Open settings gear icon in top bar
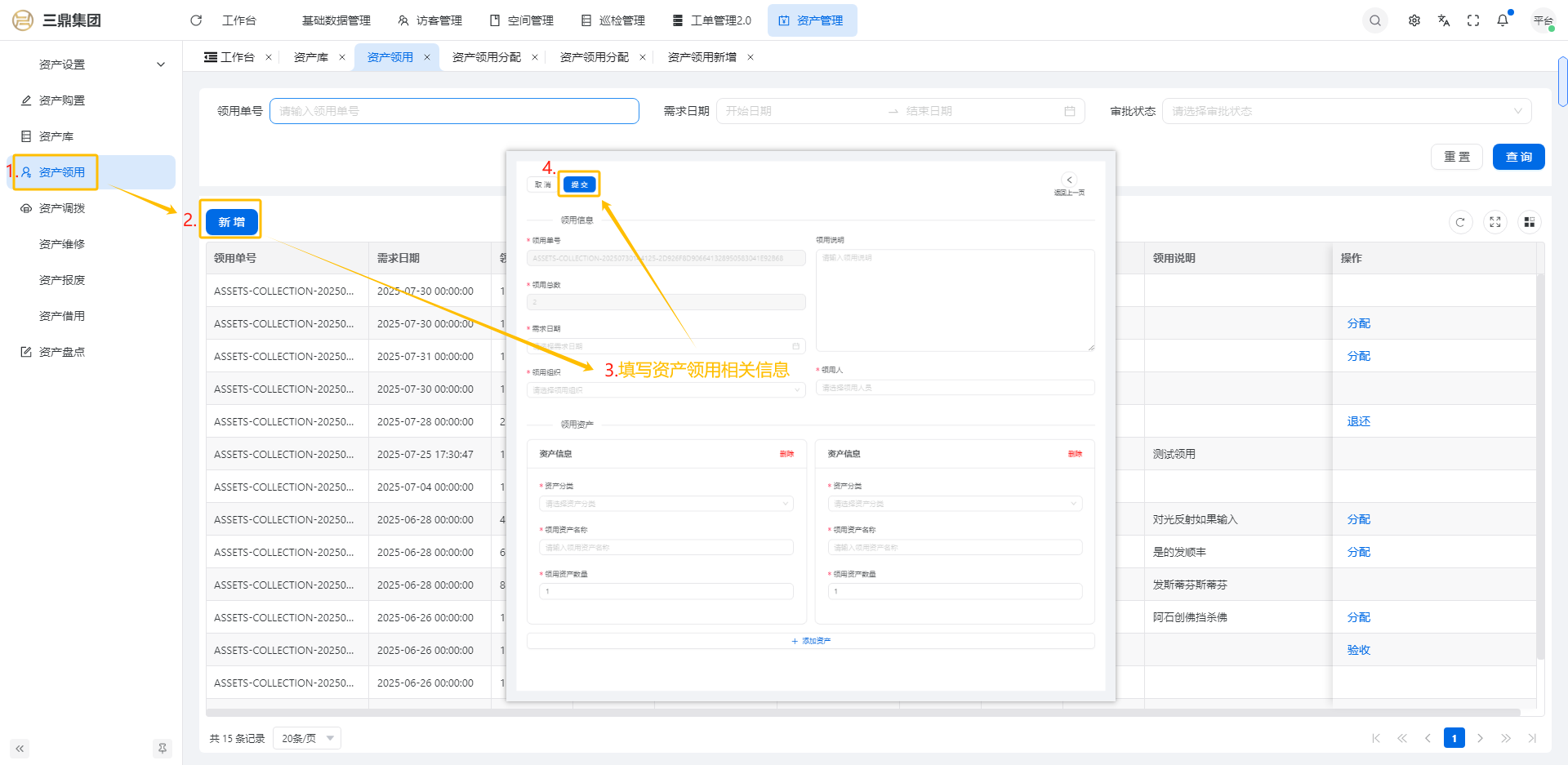 point(1414,20)
